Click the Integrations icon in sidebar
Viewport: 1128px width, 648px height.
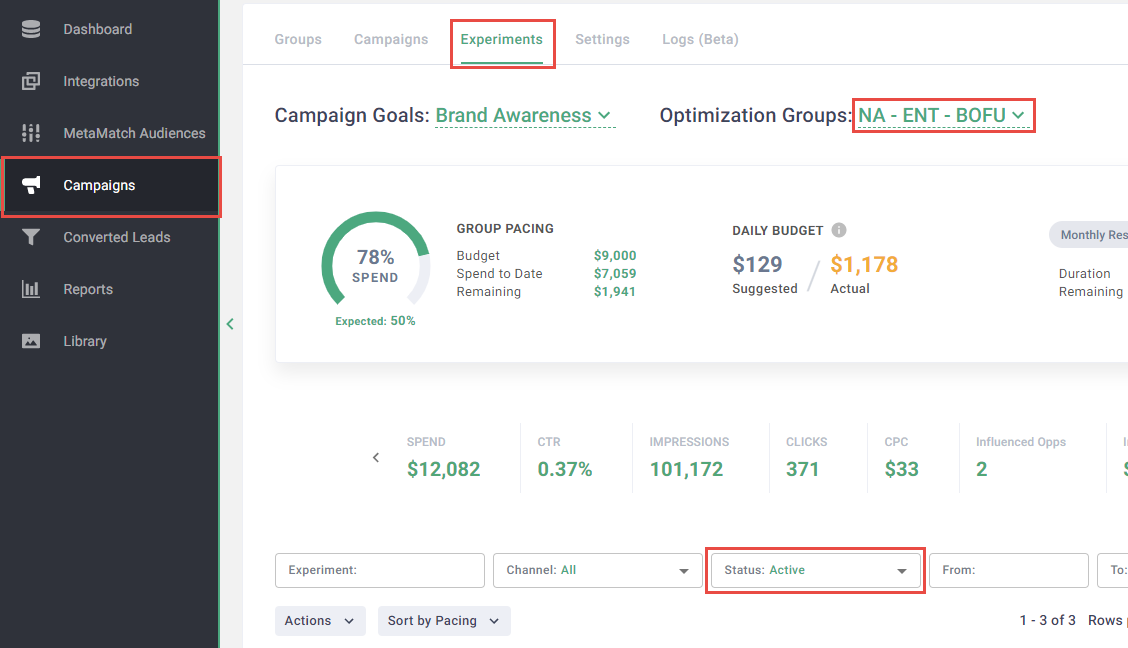31,81
